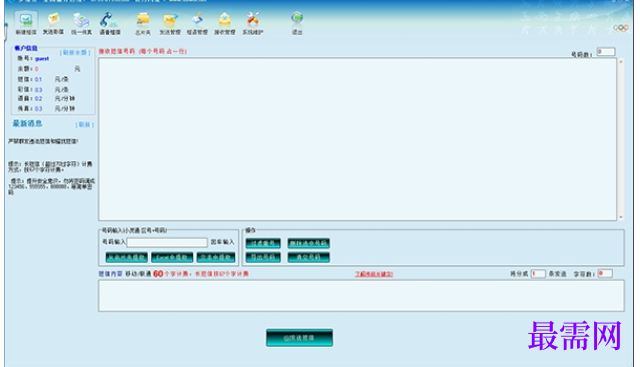Viewport: 640px width, 367px height.
Task: Click the red 60 character count text
Action: pyautogui.click(x=158, y=274)
